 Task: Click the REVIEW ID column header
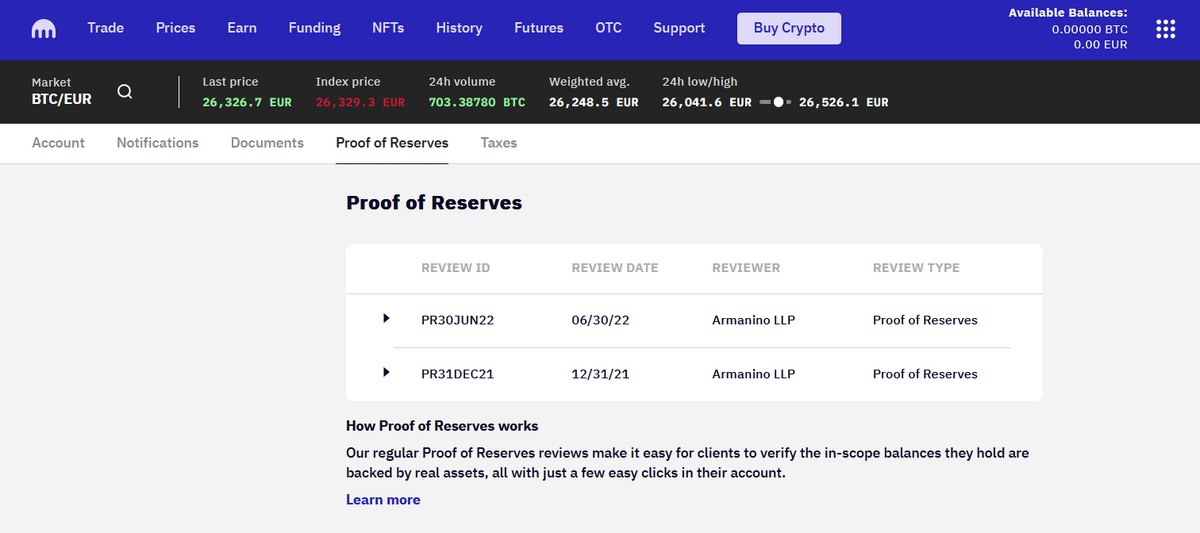(x=456, y=268)
